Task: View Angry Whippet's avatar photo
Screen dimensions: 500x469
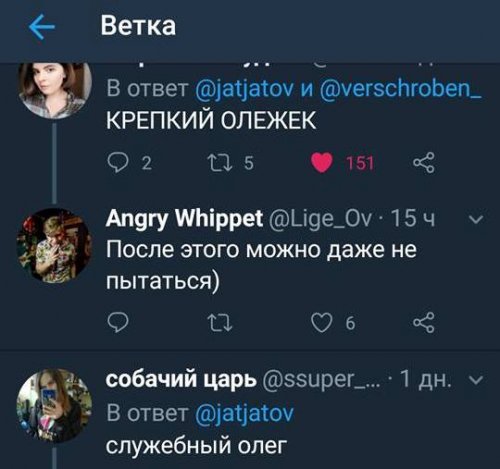Action: click(x=55, y=245)
